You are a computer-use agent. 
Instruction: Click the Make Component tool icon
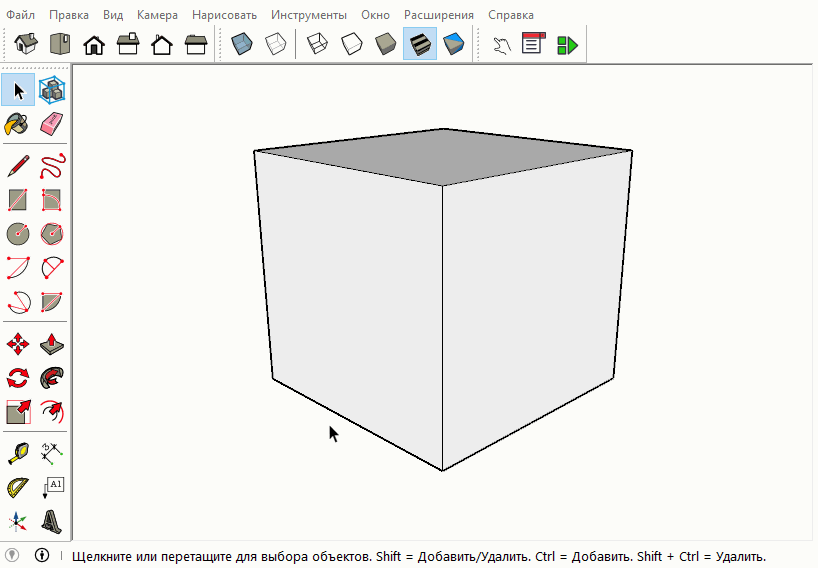52,90
